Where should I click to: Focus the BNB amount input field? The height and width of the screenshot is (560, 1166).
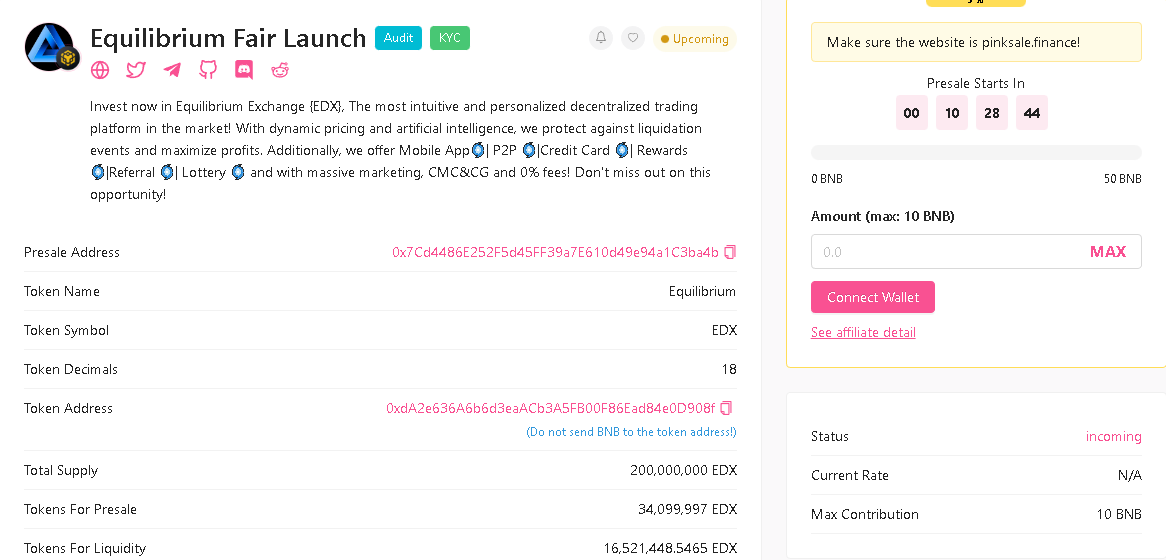click(x=976, y=251)
